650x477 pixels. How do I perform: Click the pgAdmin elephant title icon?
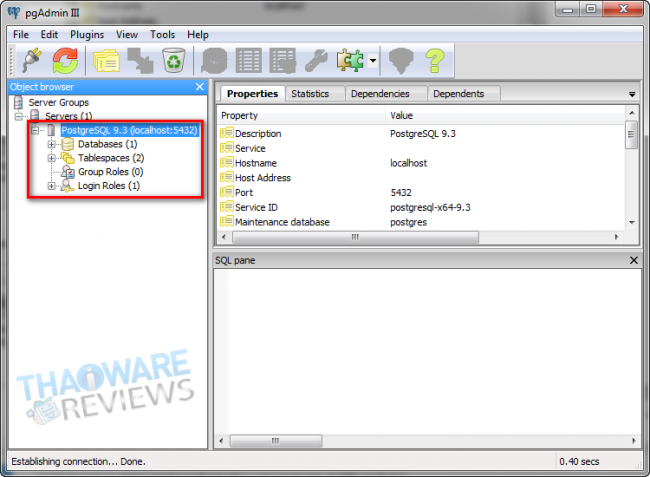pos(14,12)
